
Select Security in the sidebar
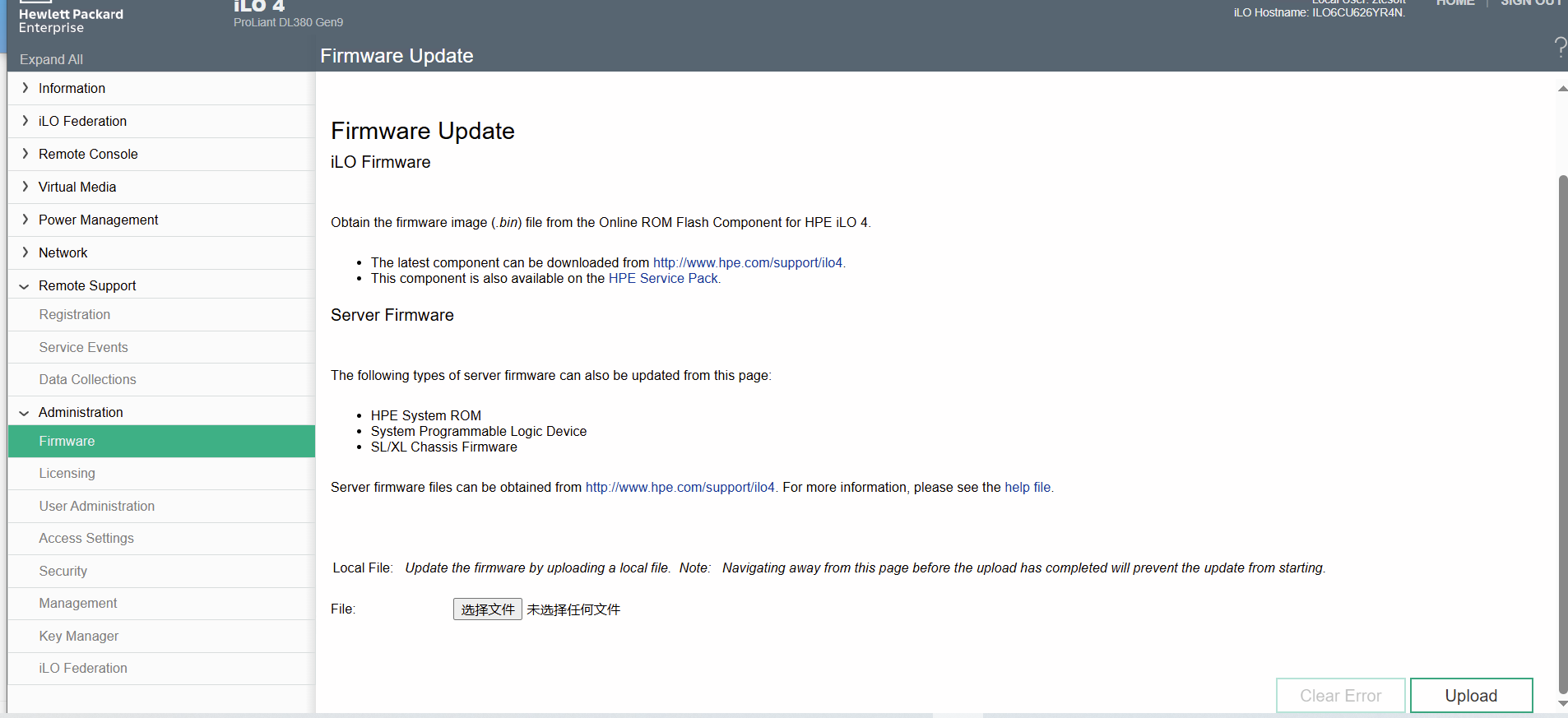63,571
